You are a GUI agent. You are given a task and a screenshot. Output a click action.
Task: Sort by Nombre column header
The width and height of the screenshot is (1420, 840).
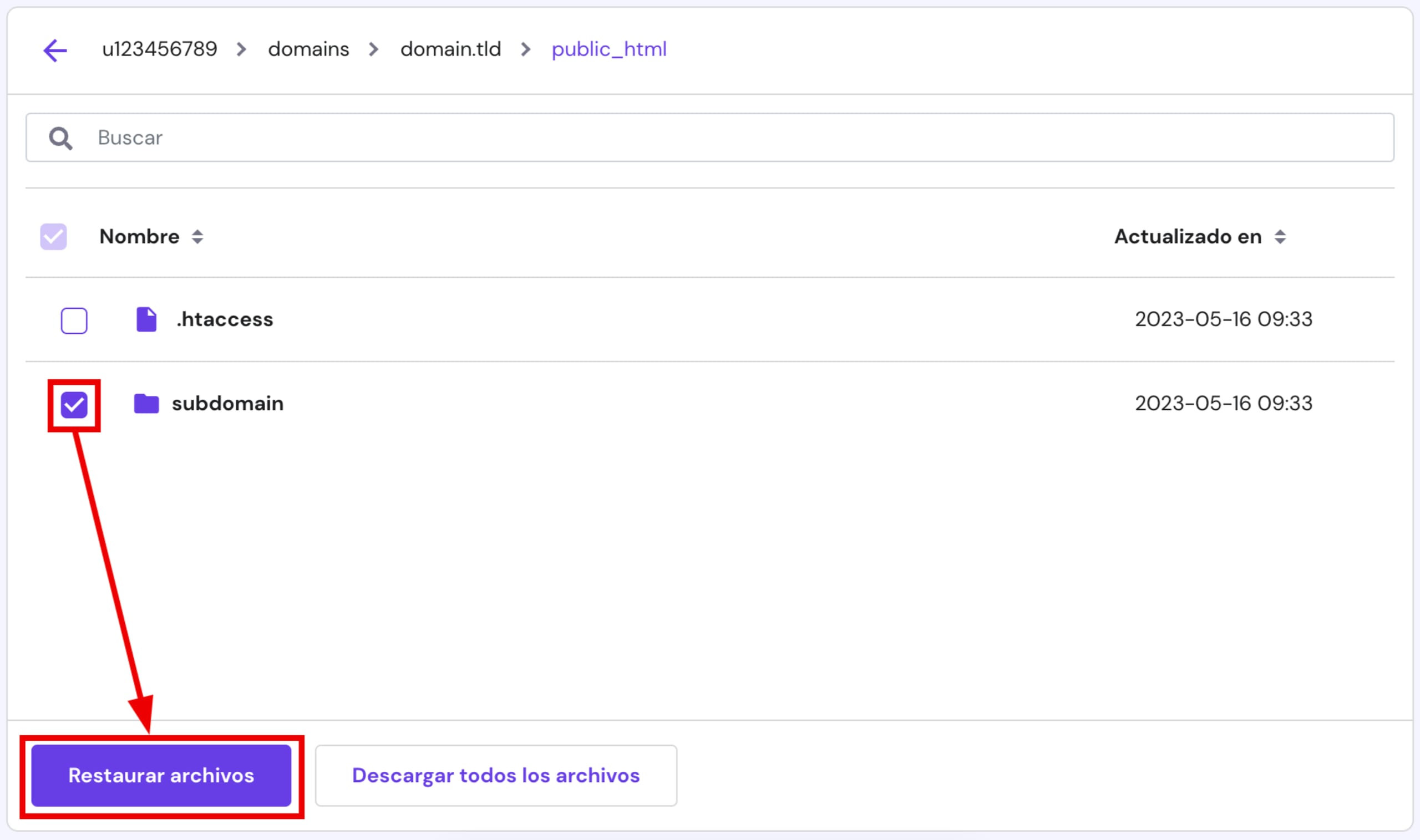(x=139, y=237)
